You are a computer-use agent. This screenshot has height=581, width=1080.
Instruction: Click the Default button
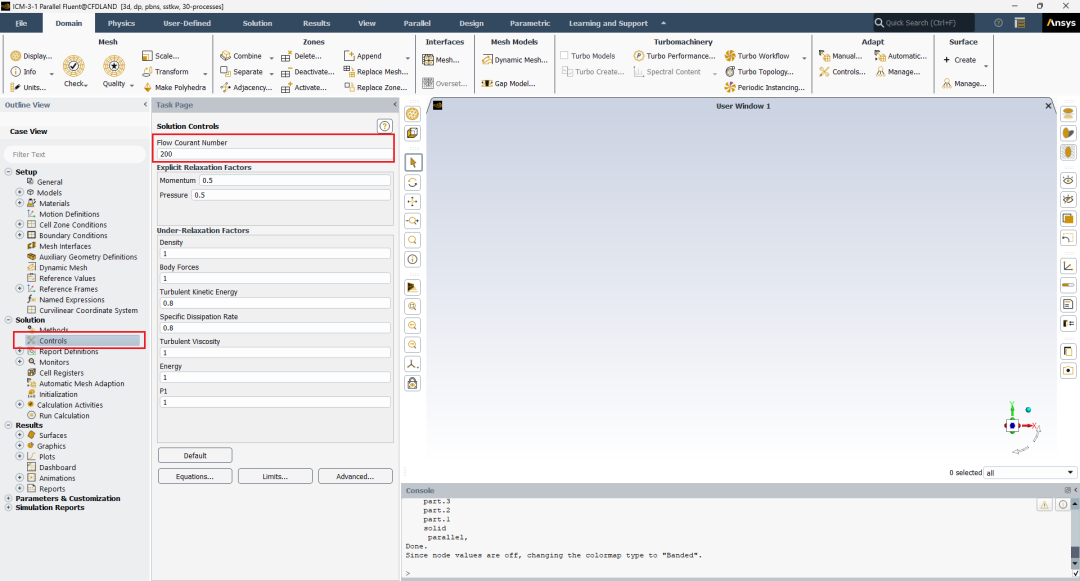point(195,456)
